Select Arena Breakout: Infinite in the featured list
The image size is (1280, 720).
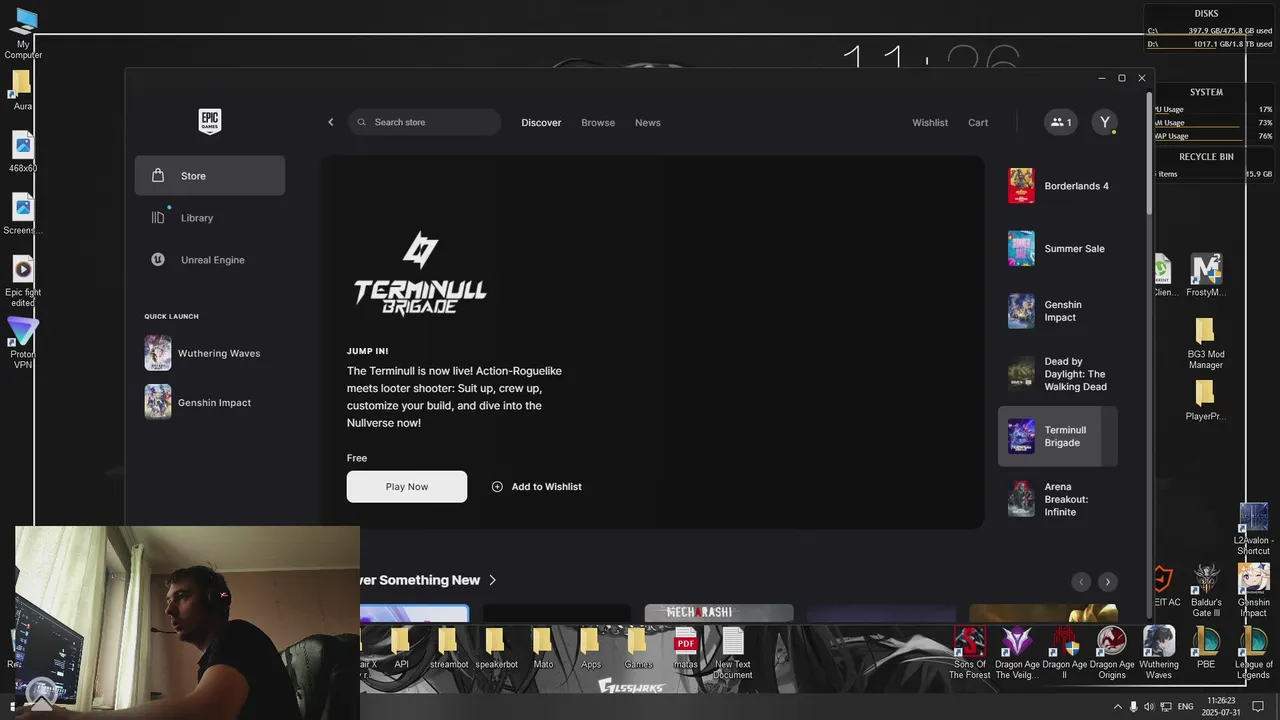(1058, 499)
